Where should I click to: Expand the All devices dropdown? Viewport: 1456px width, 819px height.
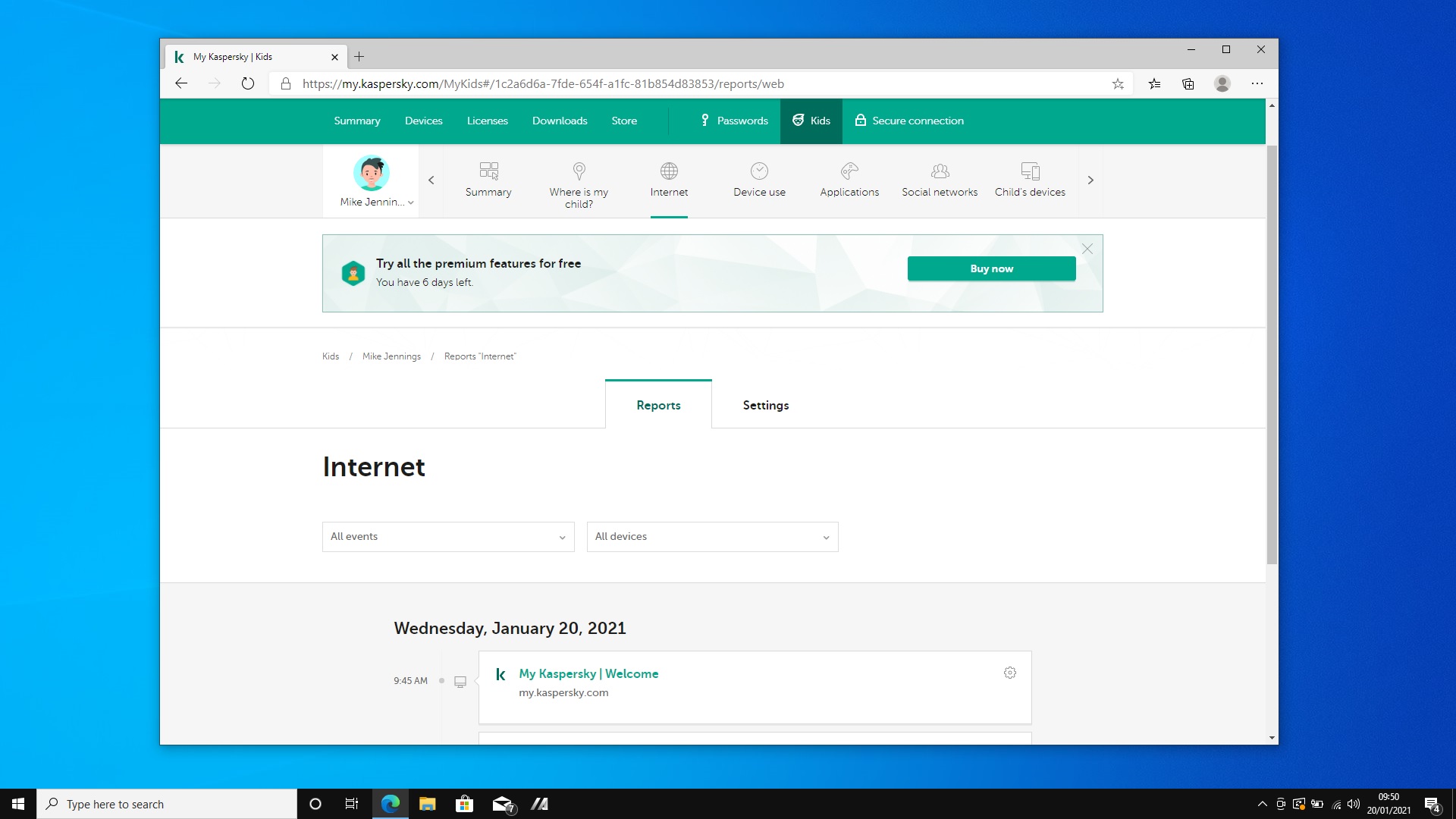tap(712, 537)
